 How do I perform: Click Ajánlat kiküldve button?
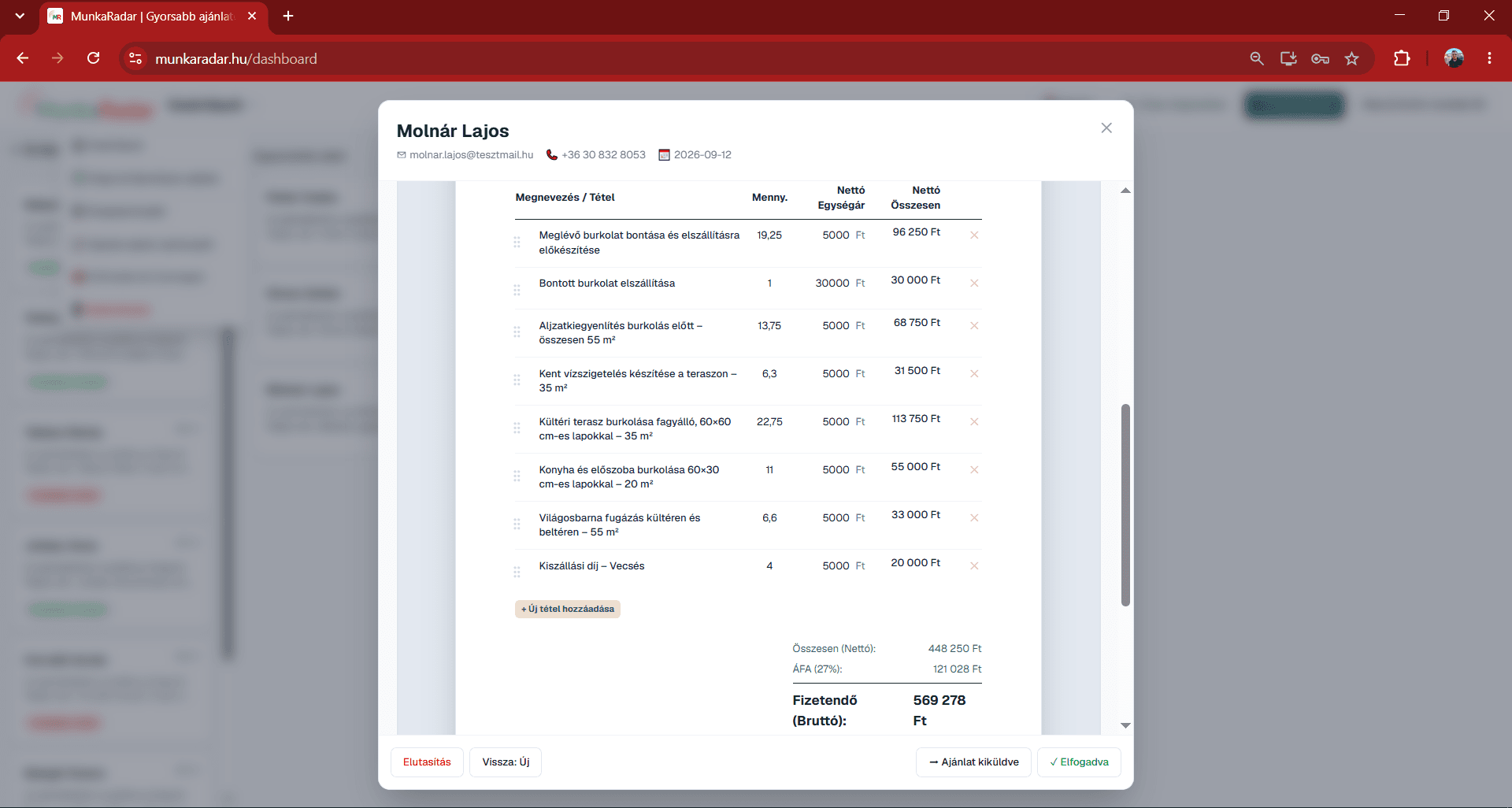coord(973,762)
